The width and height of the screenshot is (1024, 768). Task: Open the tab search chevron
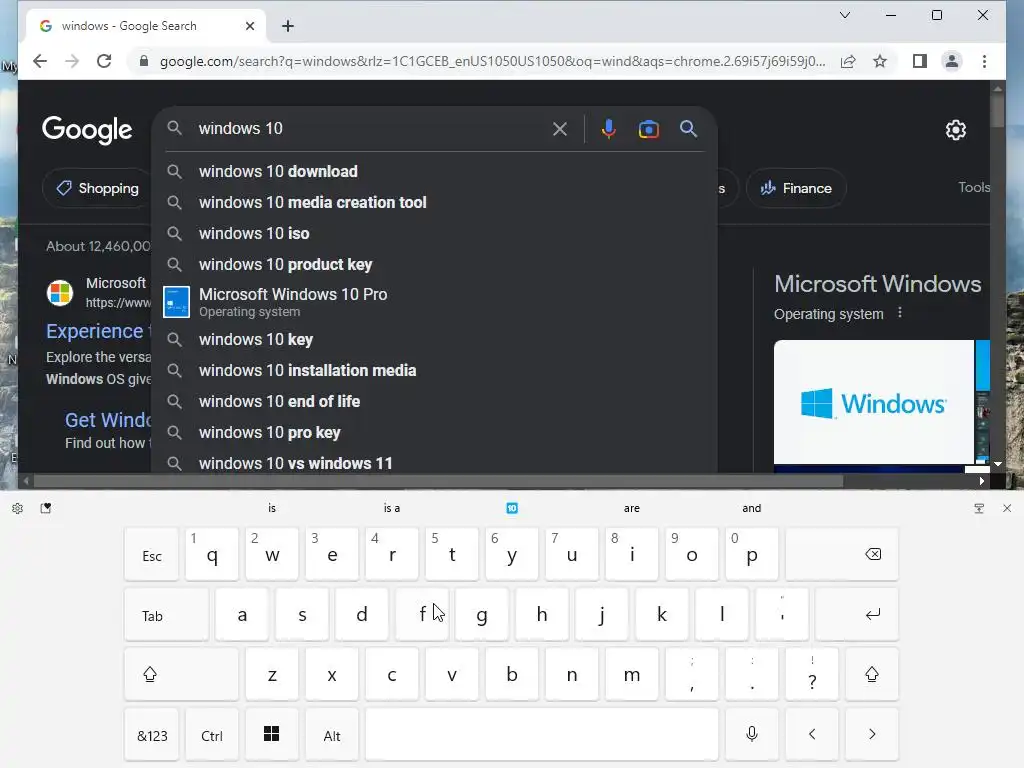[844, 15]
